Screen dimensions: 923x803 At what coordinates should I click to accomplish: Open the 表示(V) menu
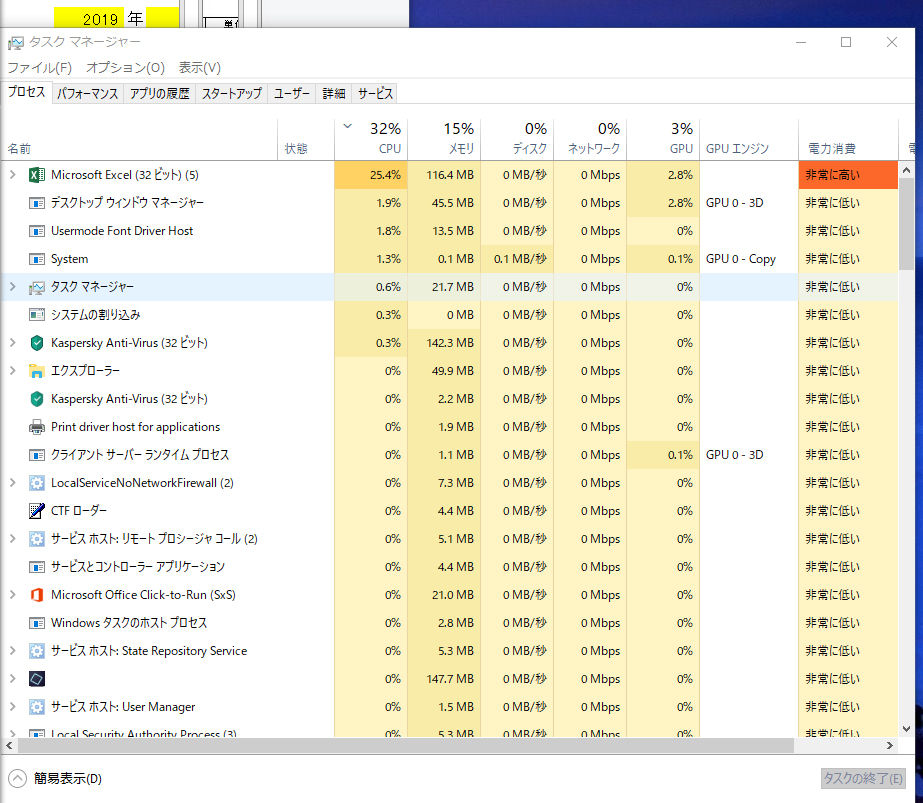coord(200,68)
